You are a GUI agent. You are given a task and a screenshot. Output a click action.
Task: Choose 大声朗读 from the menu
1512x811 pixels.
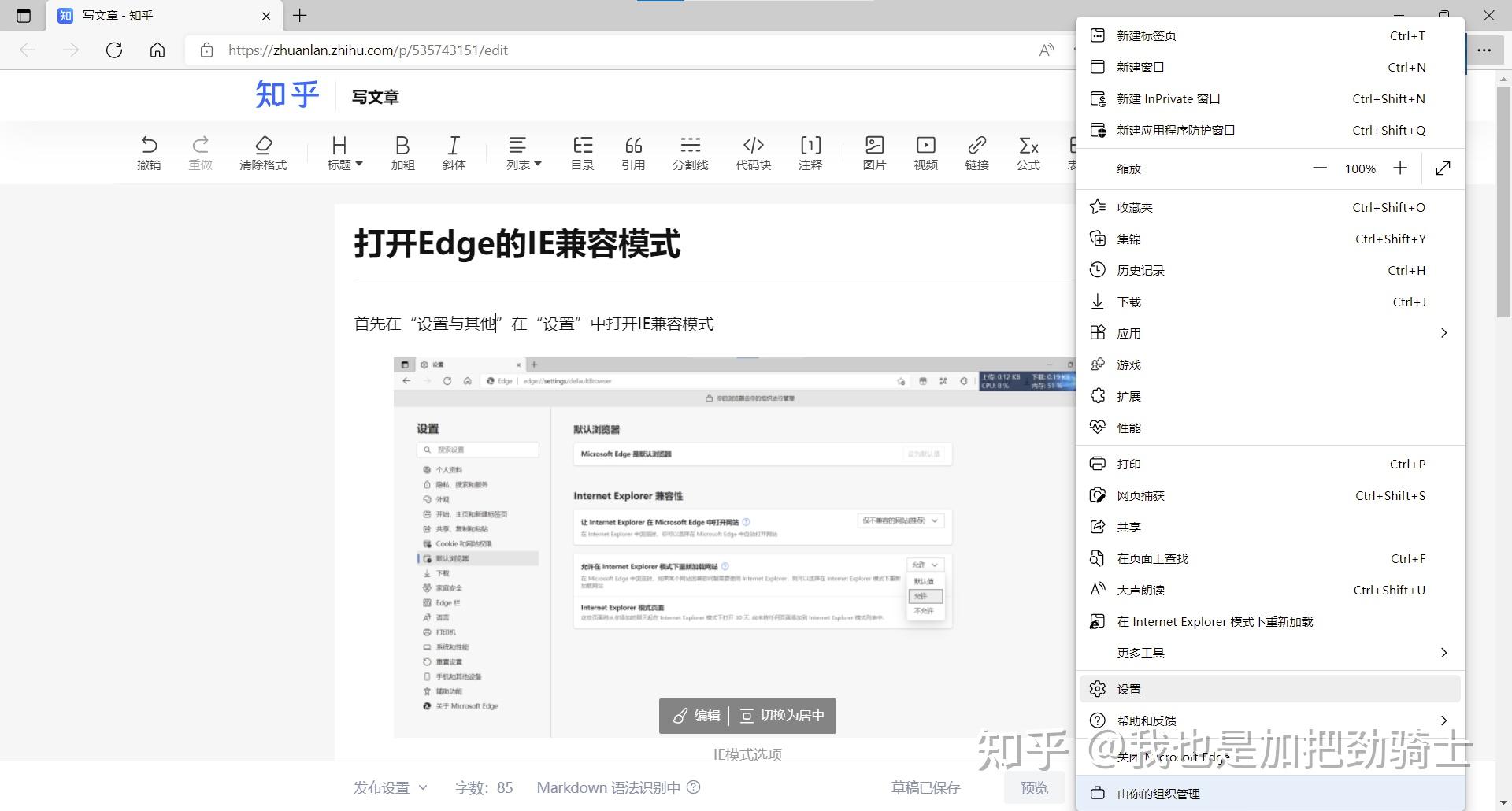click(1269, 590)
